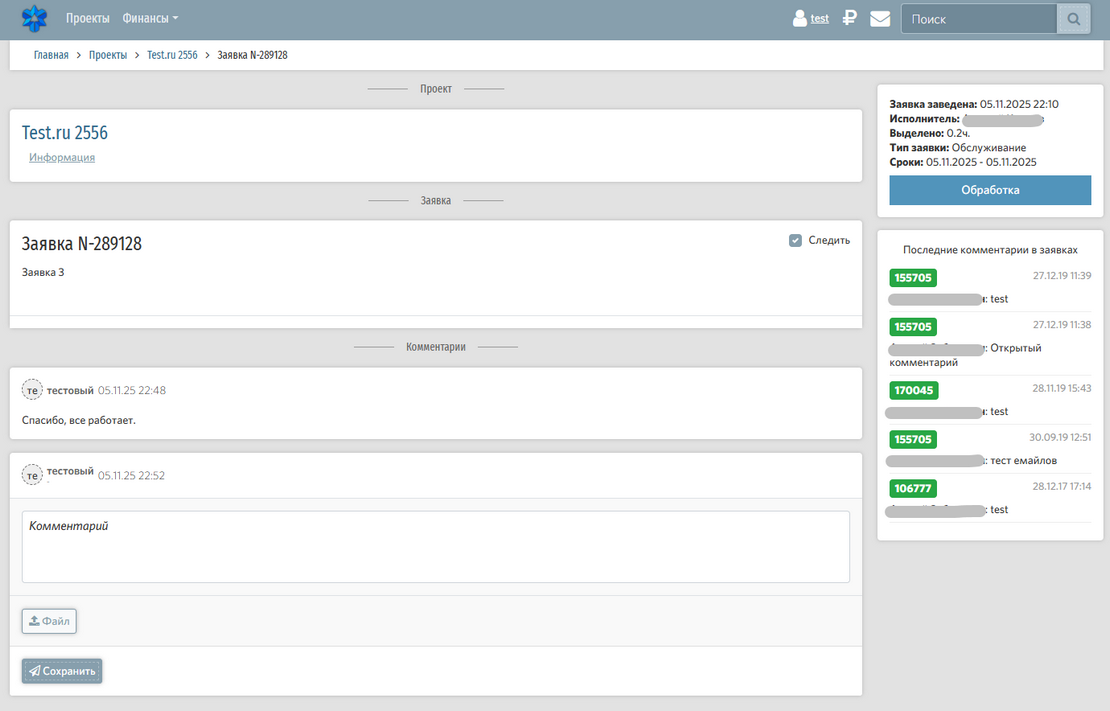This screenshot has width=1110, height=711.
Task: Open request badge 106777
Action: (x=913, y=488)
